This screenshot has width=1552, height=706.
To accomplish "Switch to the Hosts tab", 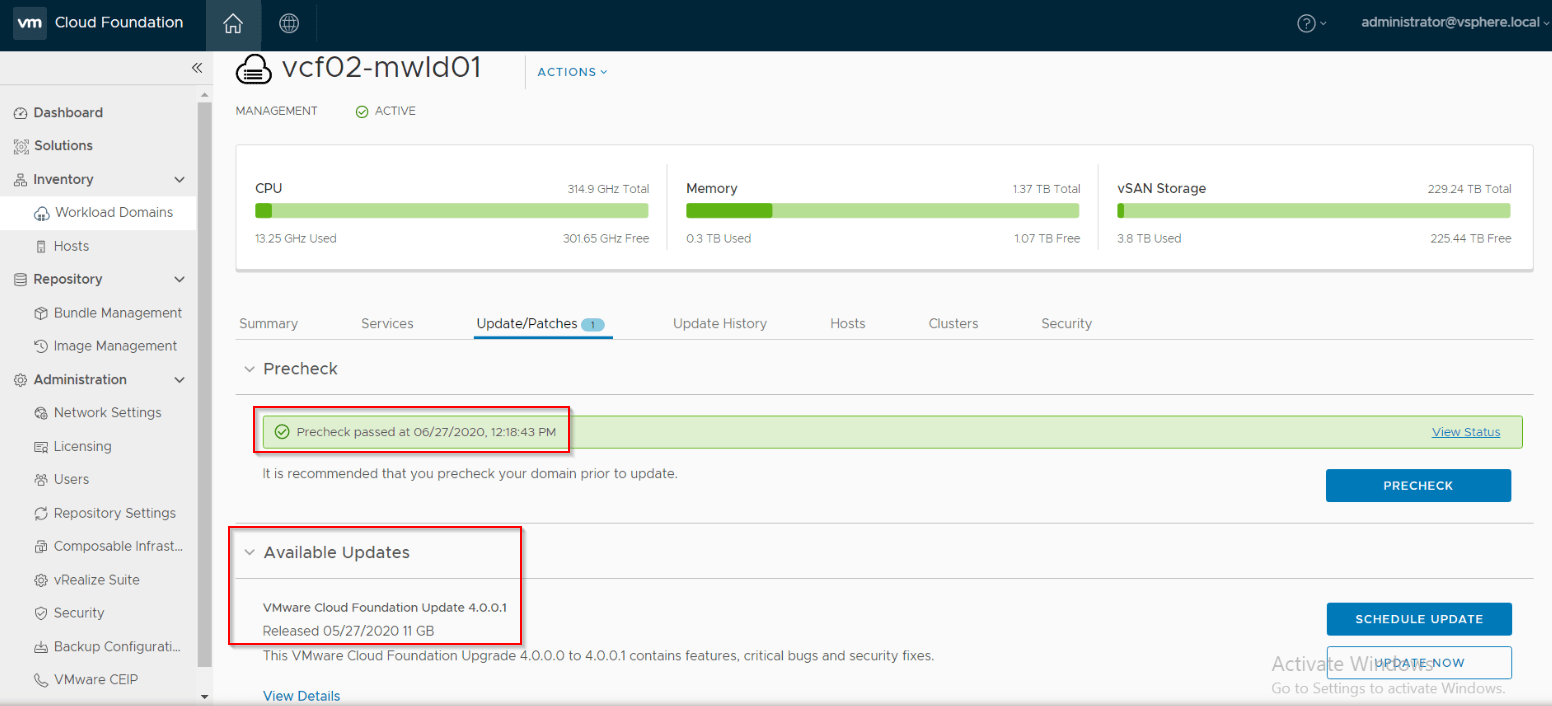I will (x=848, y=324).
